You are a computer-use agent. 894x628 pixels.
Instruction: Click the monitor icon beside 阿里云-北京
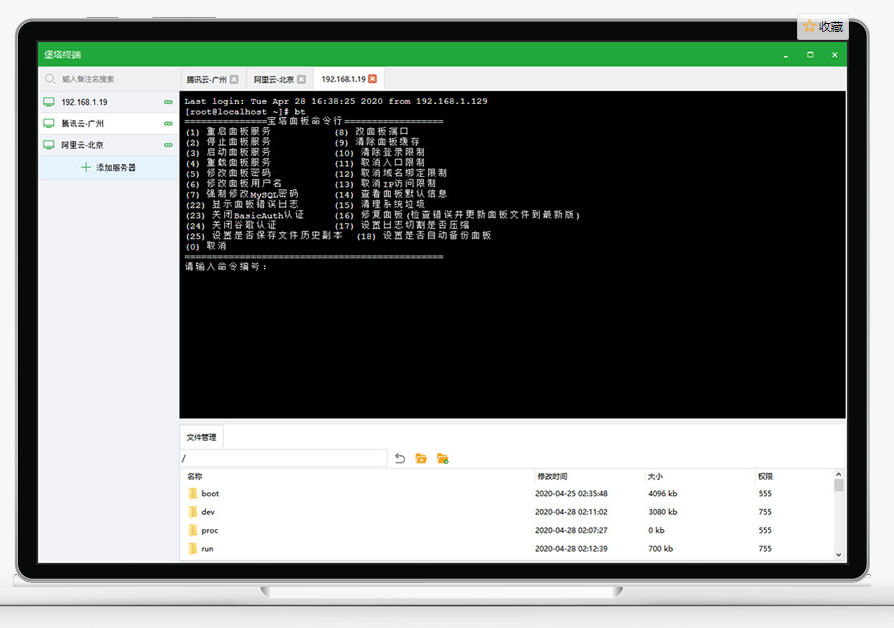49,145
